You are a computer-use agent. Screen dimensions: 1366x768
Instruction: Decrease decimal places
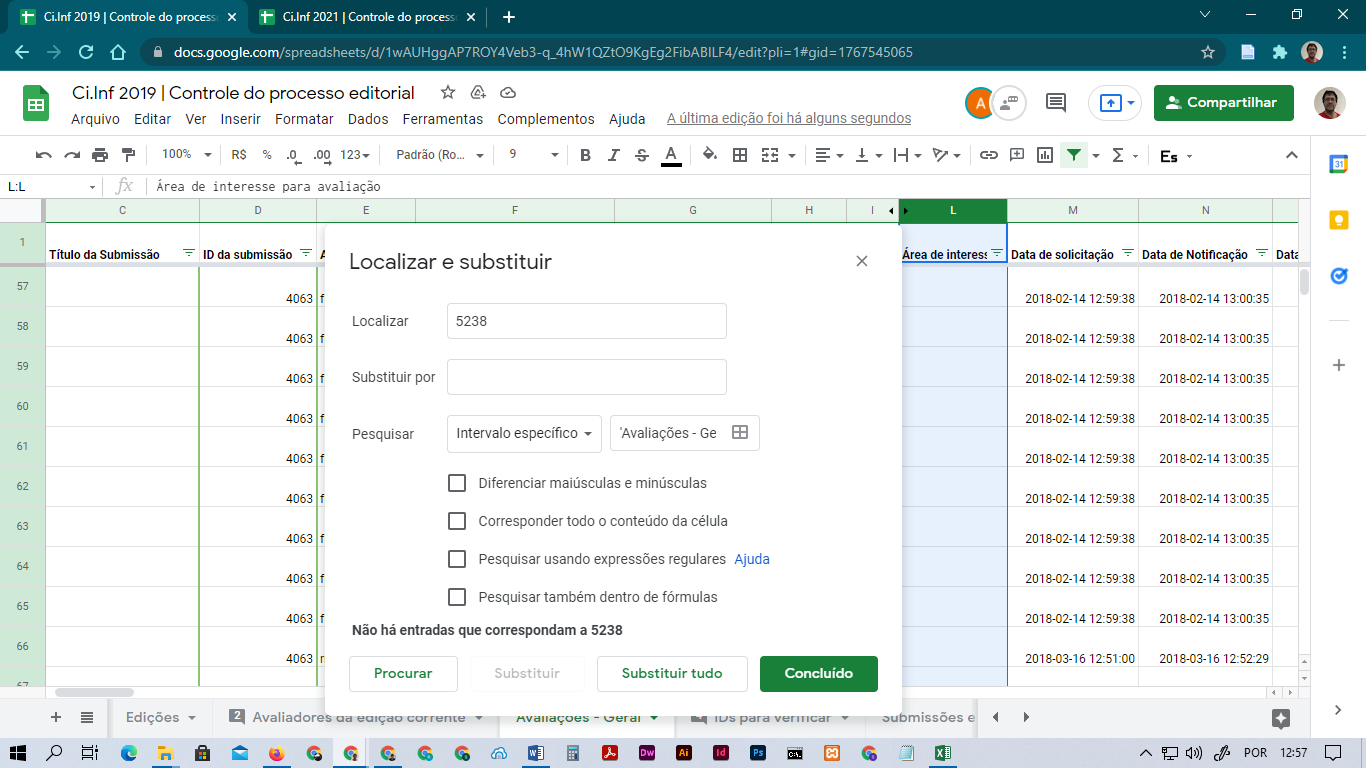293,155
